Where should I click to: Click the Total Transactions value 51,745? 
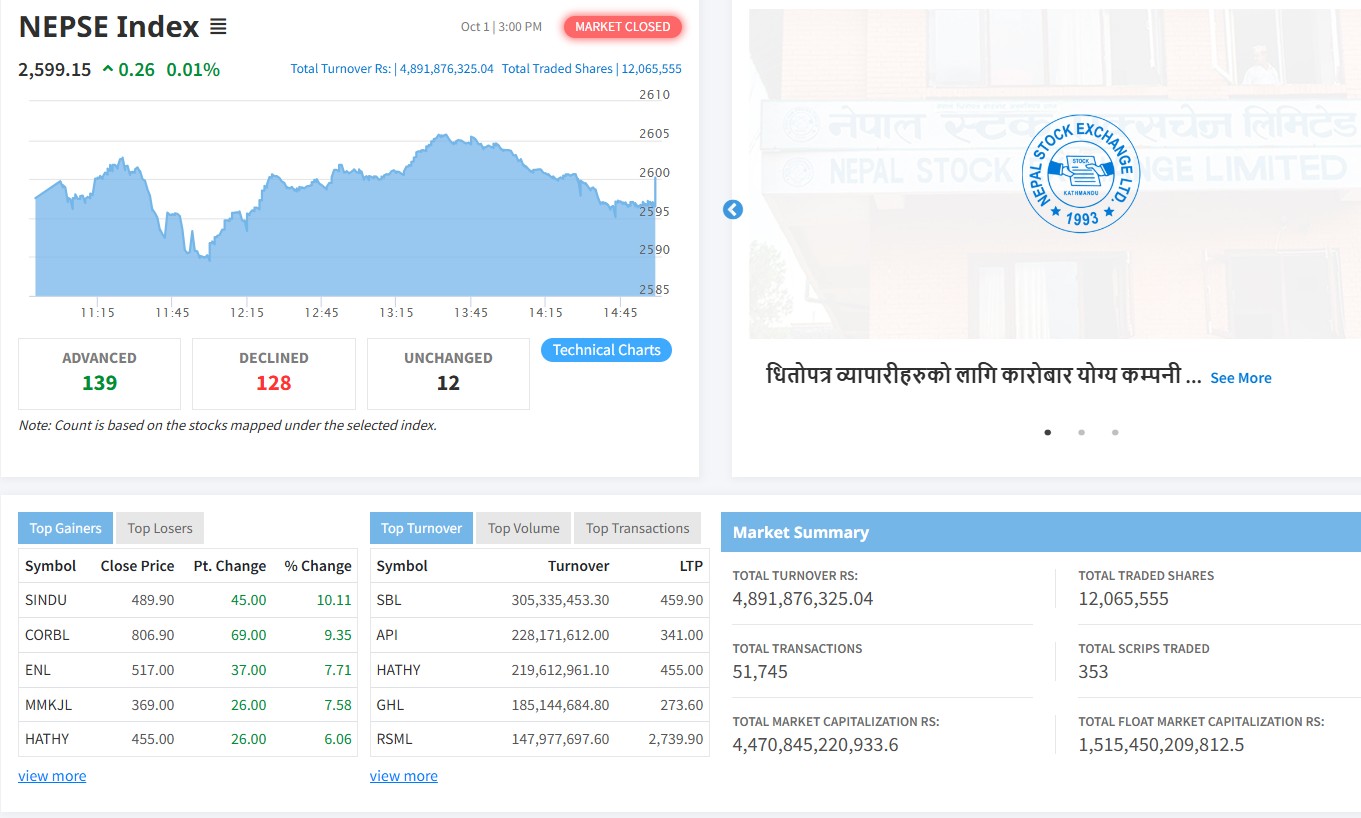pyautogui.click(x=760, y=672)
